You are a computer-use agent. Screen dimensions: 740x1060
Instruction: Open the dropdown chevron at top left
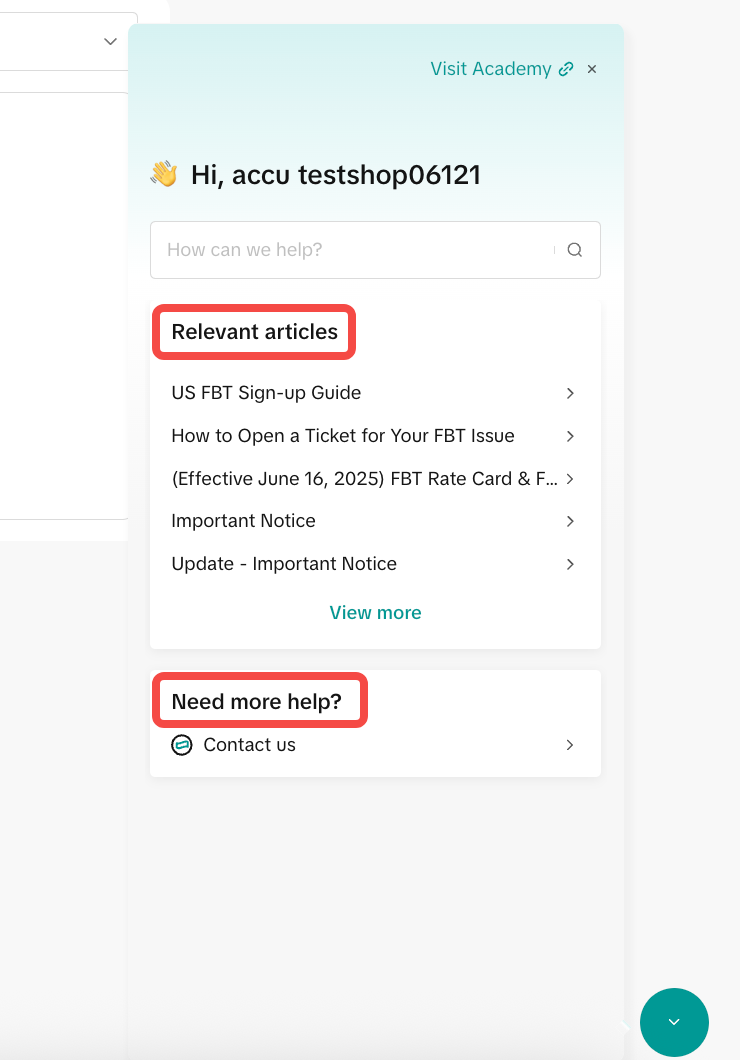tap(110, 42)
